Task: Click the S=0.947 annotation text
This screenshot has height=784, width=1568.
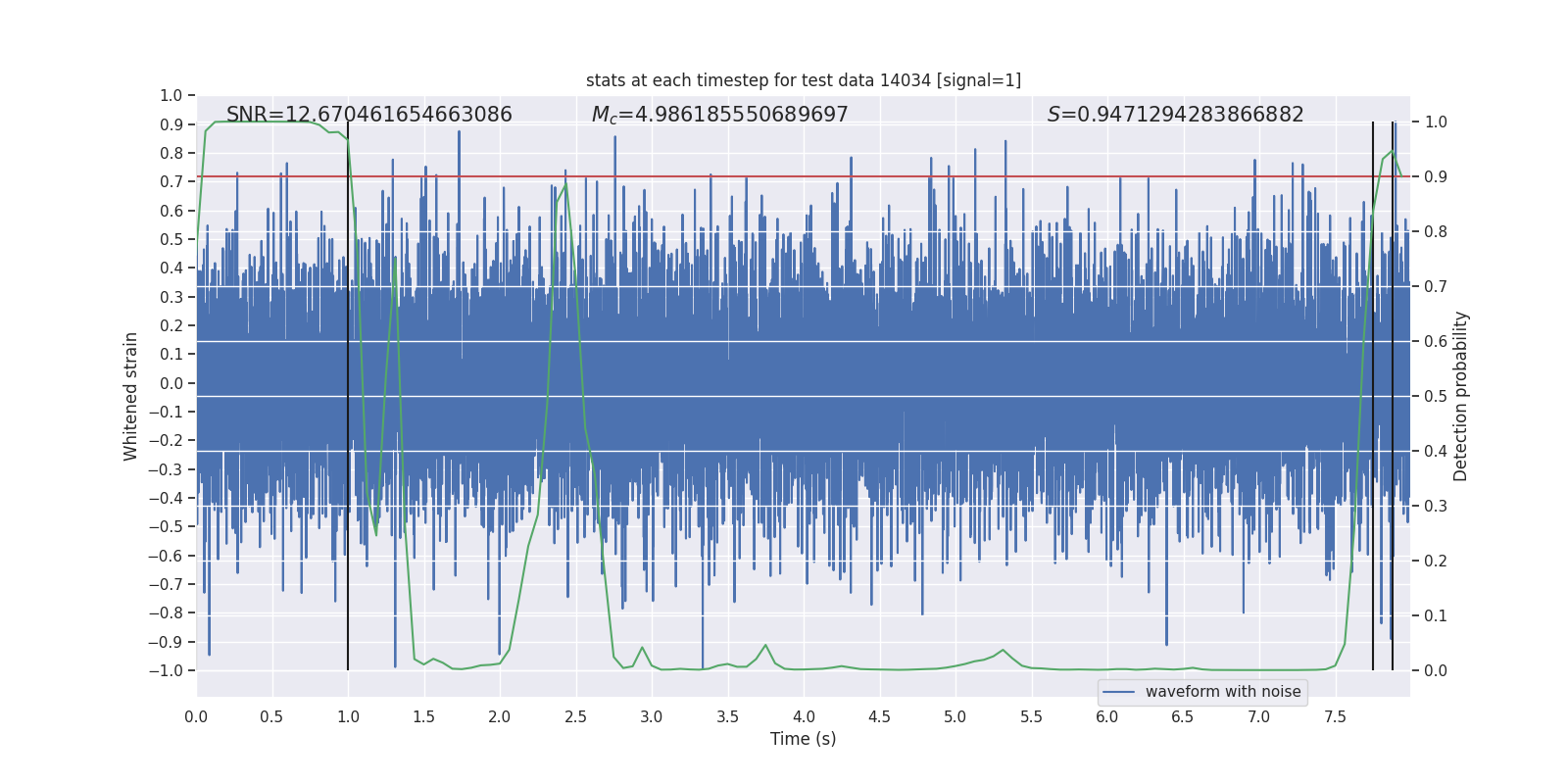Action: (1175, 115)
